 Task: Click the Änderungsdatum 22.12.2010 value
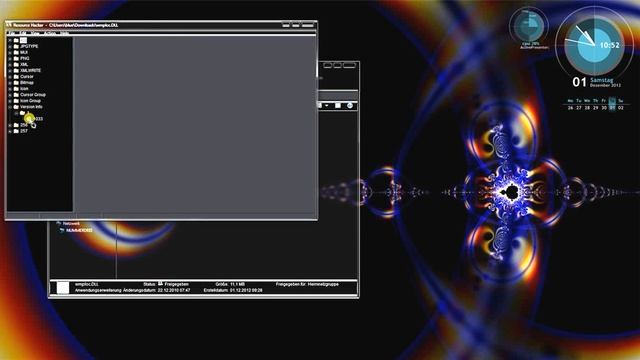tap(174, 290)
